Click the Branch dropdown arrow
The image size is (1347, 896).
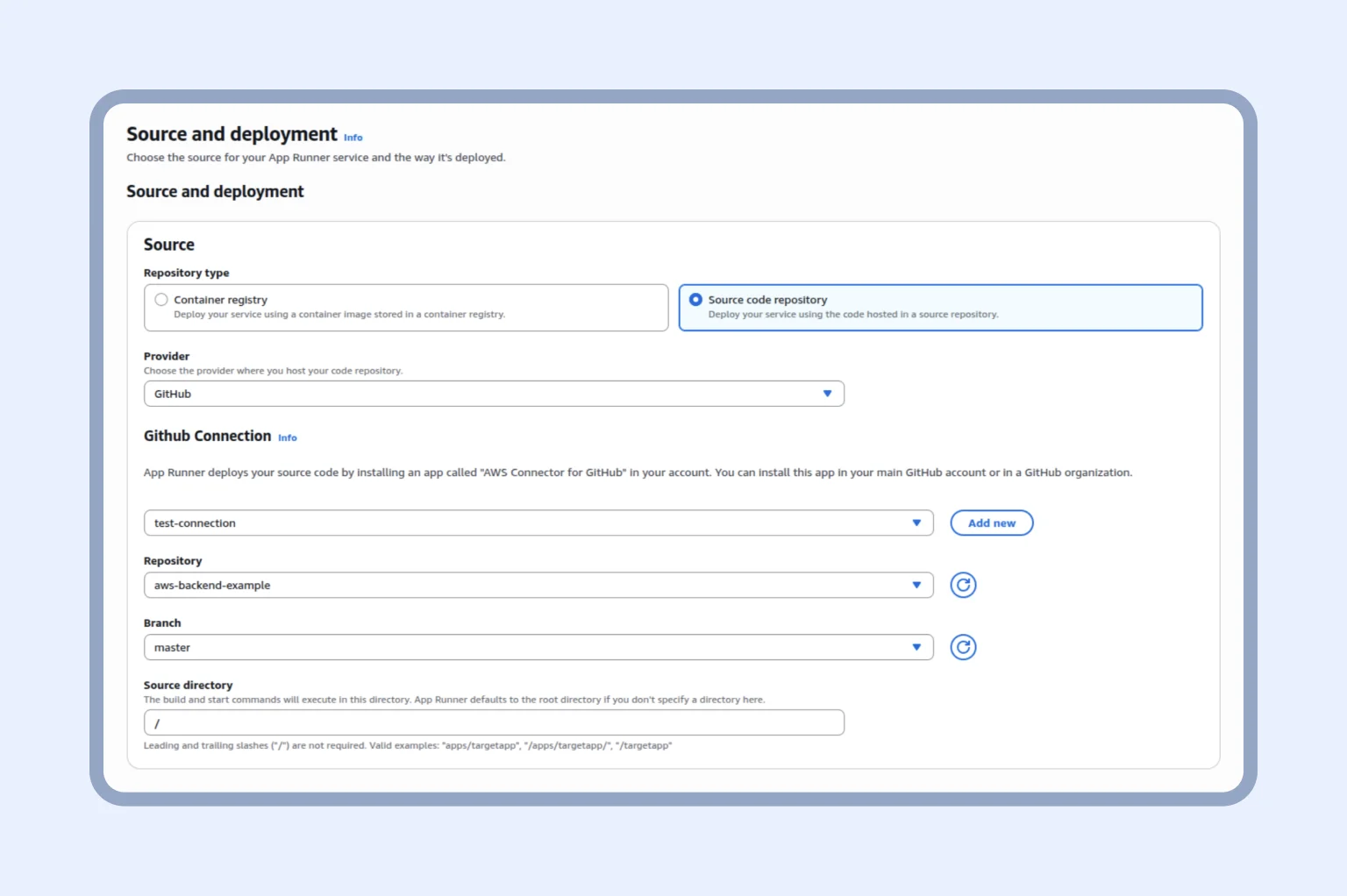coord(917,647)
